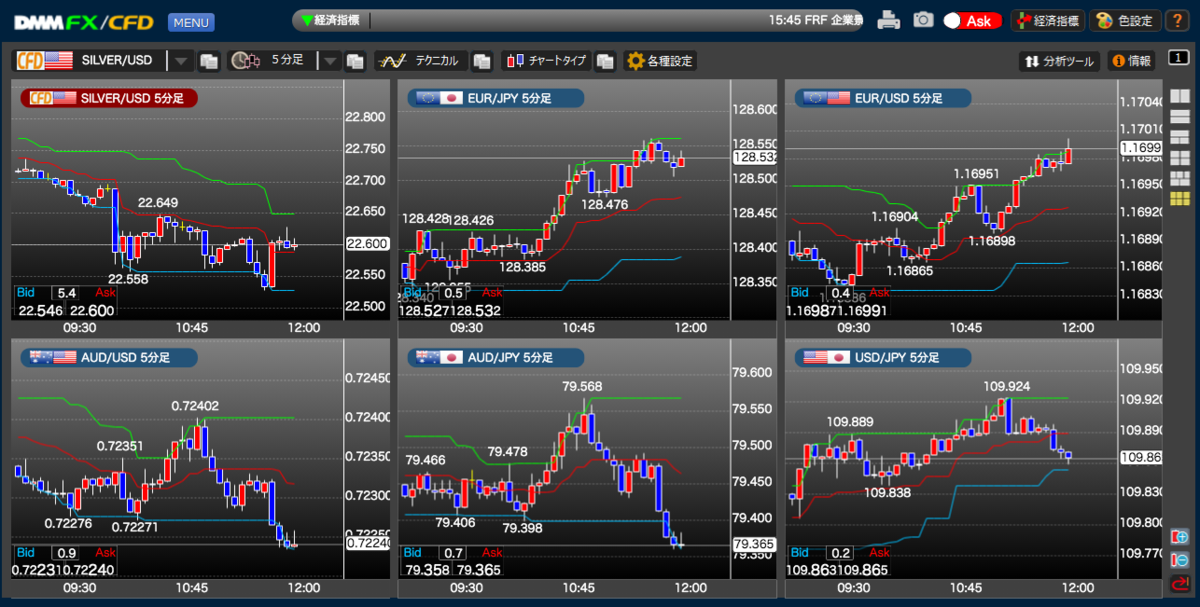The width and height of the screenshot is (1200, 607).
Task: Select the AUD/JPY 5分足 chart tab
Action: tap(497, 357)
